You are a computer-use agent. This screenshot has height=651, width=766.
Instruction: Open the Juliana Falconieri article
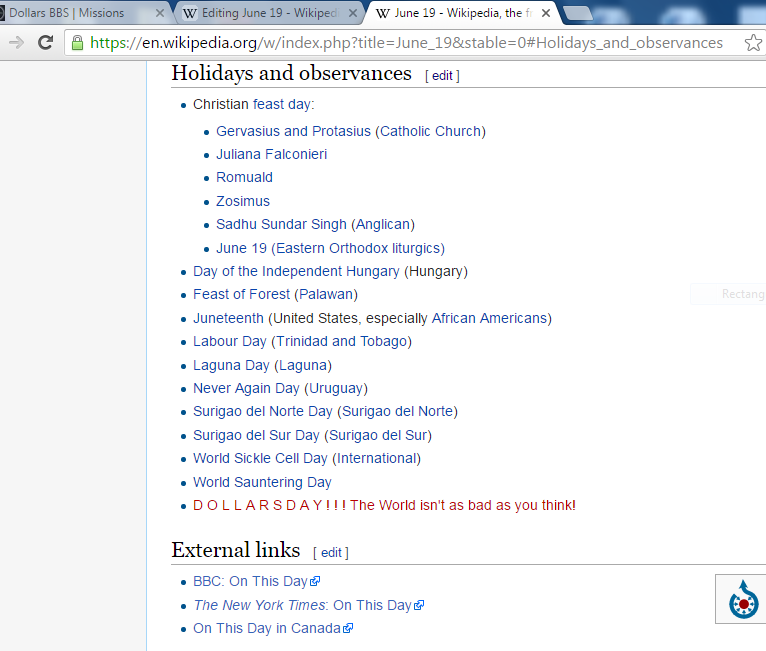pyautogui.click(x=272, y=154)
